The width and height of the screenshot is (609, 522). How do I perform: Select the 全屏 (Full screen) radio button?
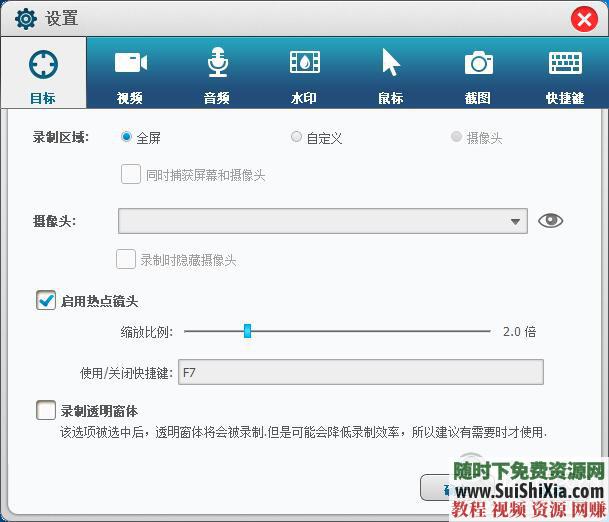pyautogui.click(x=126, y=137)
